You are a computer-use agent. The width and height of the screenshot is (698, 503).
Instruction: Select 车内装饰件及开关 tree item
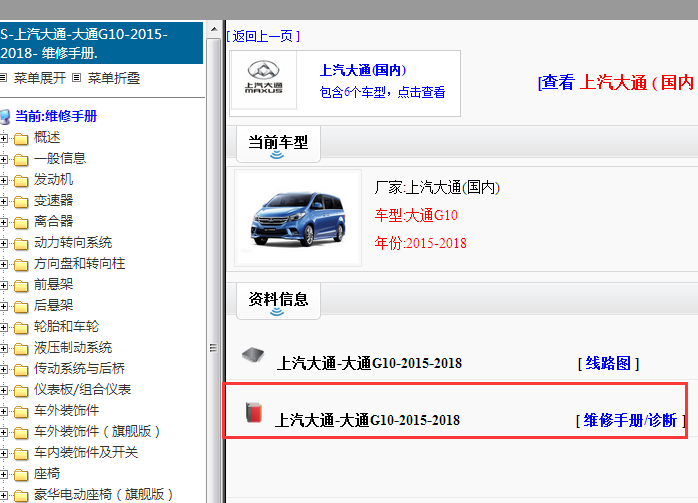point(86,452)
